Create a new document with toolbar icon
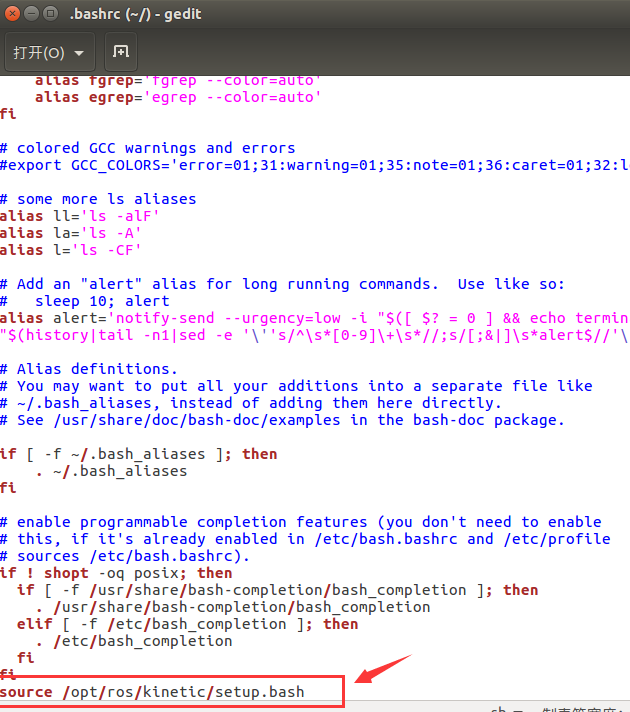The width and height of the screenshot is (630, 712). [121, 52]
